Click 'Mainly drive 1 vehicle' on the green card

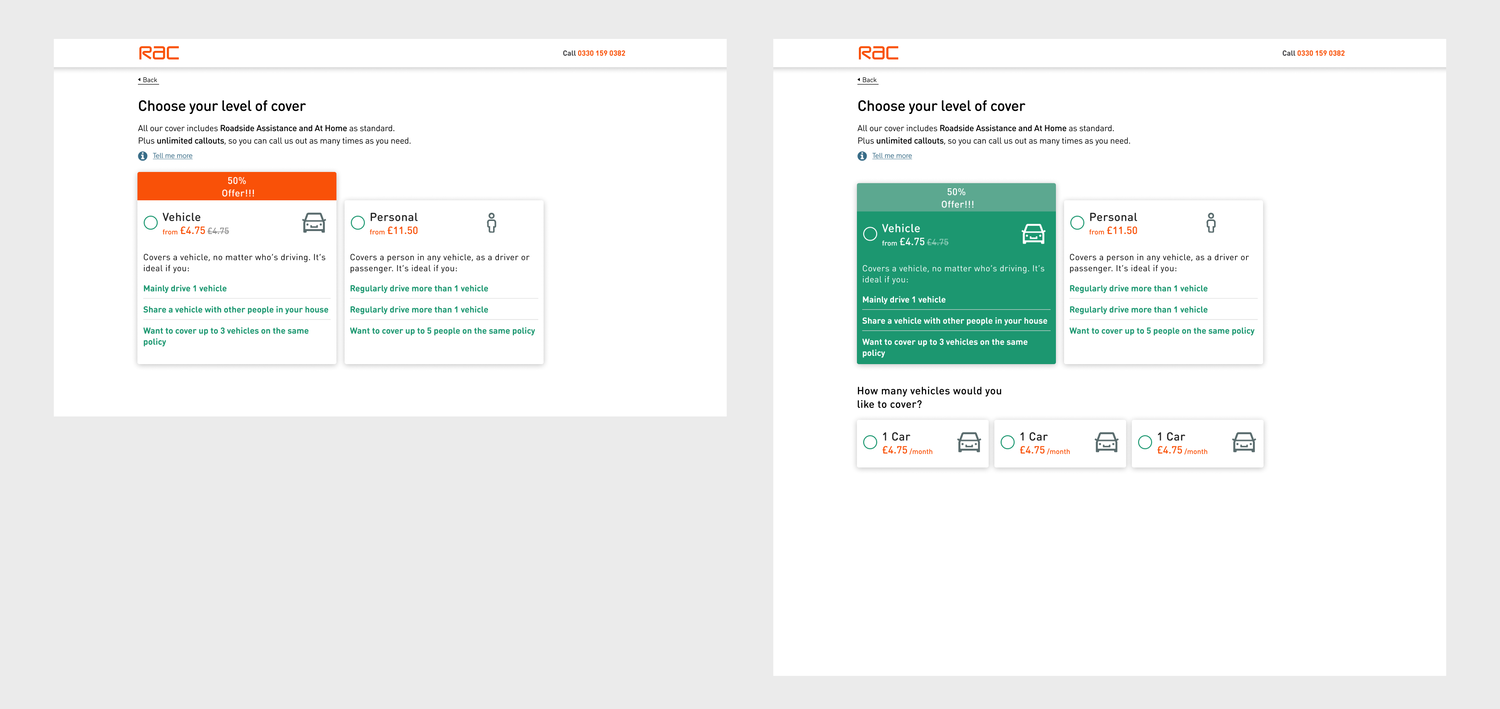(x=904, y=300)
